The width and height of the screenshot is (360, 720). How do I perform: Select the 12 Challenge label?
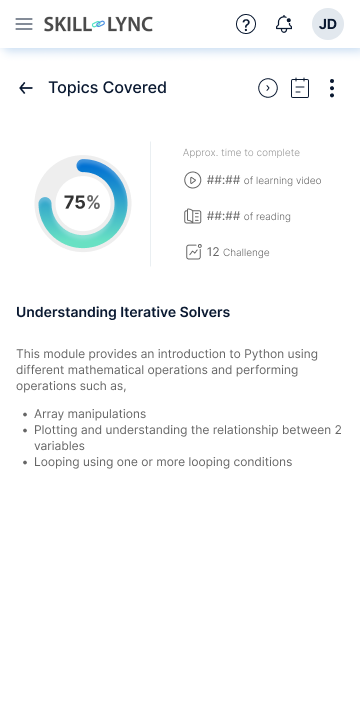pos(238,252)
